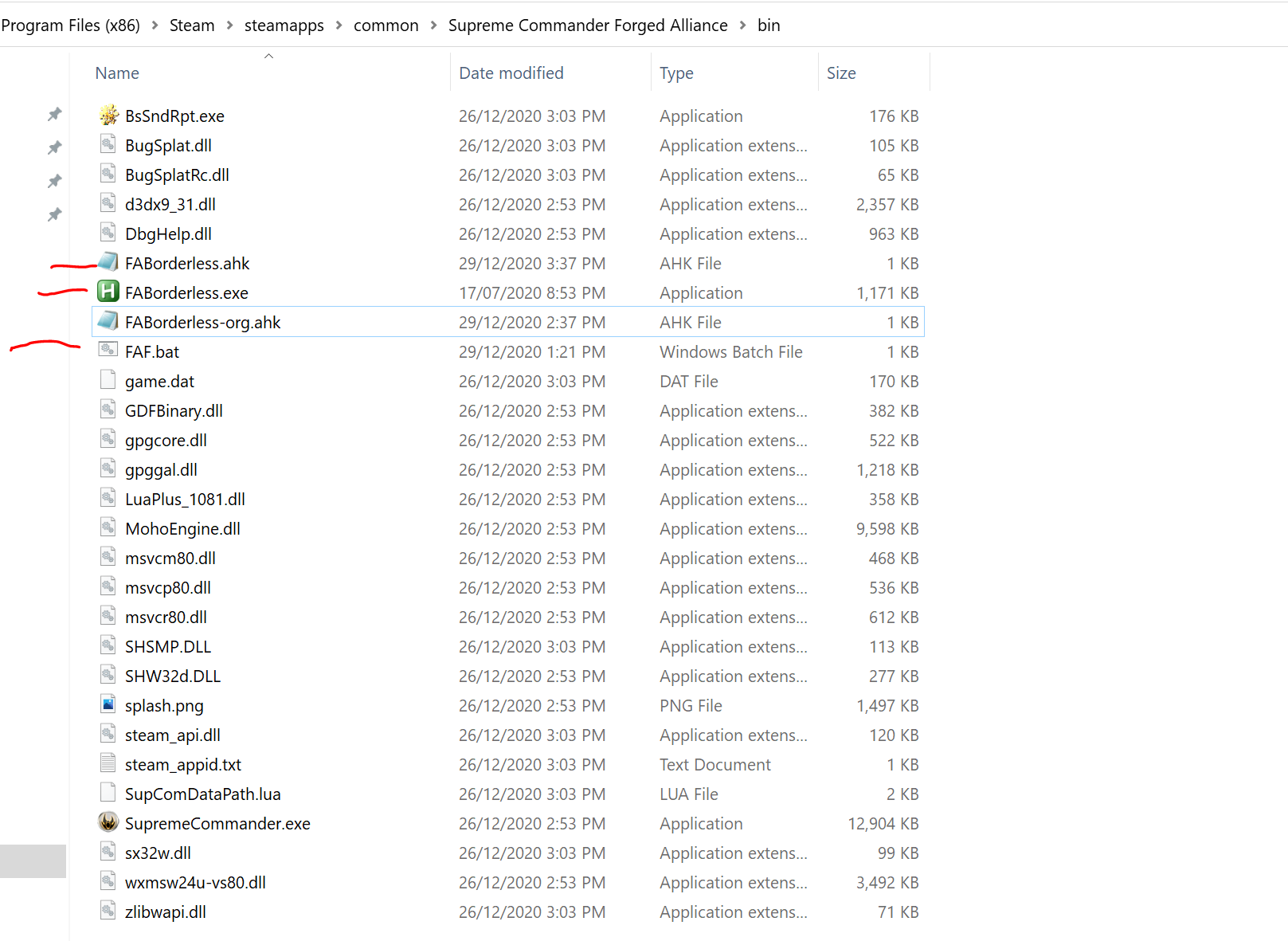Select file name msvcr80.dll
The image size is (1288, 941).
[x=166, y=618]
